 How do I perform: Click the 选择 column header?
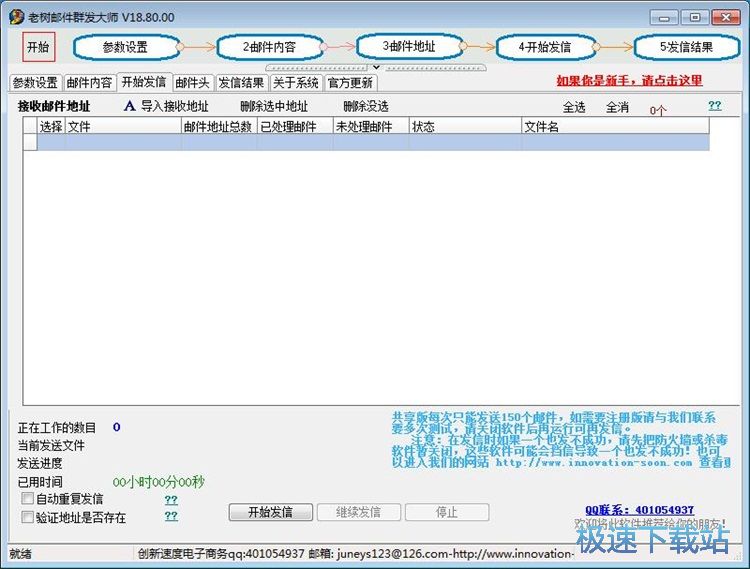coord(51,127)
